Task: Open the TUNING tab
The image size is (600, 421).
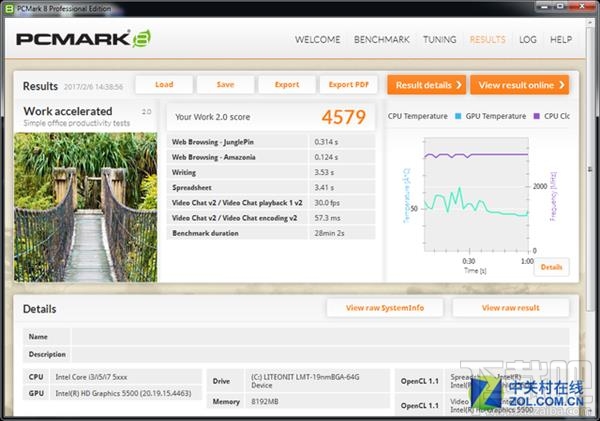Action: tap(439, 39)
